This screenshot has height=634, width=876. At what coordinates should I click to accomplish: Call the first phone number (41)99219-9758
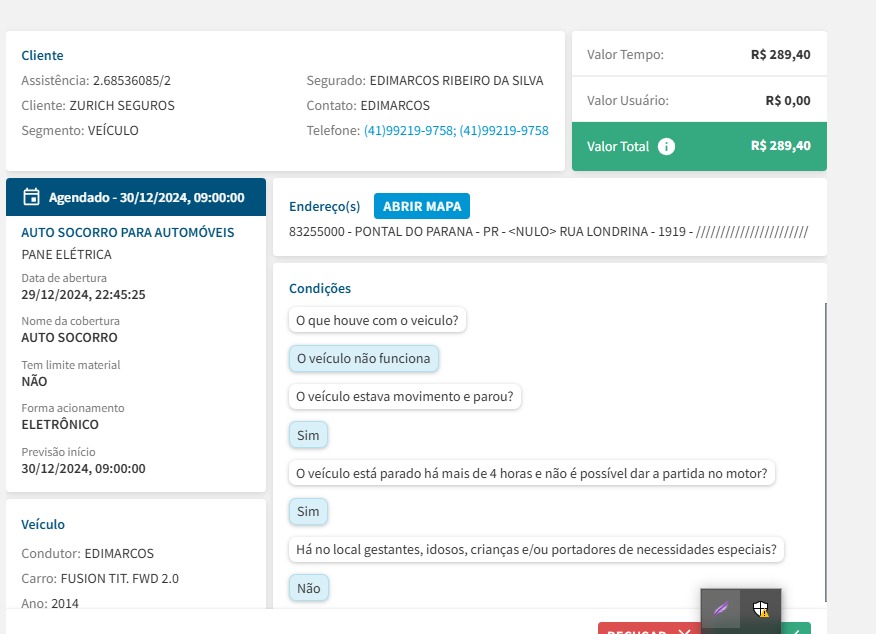(x=408, y=131)
